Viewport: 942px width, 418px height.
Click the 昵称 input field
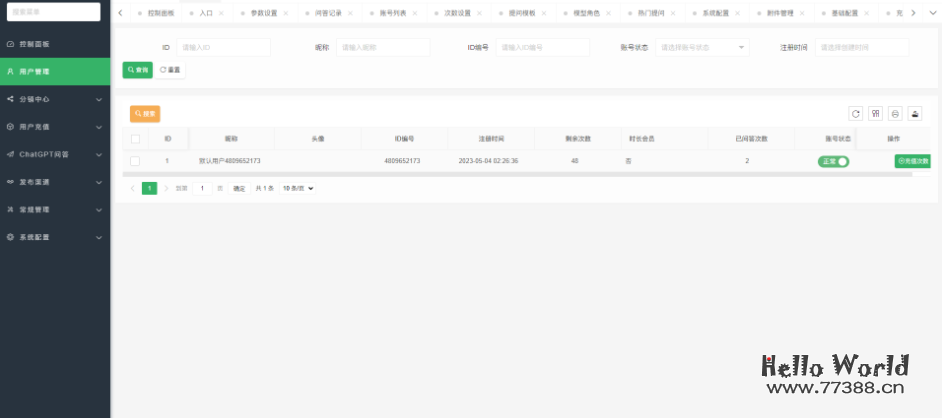(383, 47)
